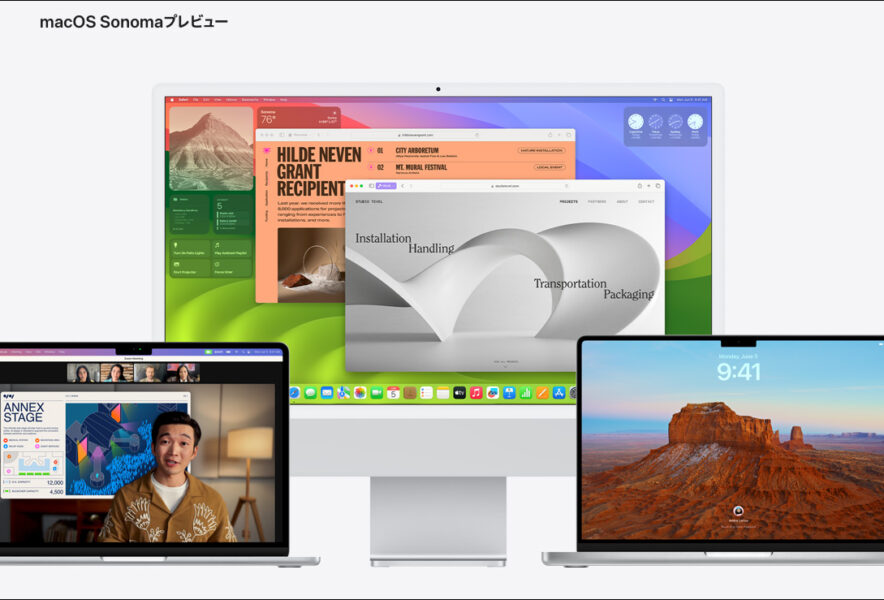The width and height of the screenshot is (884, 600).
Task: Launch FaceTime from the iMac dock
Action: pyautogui.click(x=377, y=392)
